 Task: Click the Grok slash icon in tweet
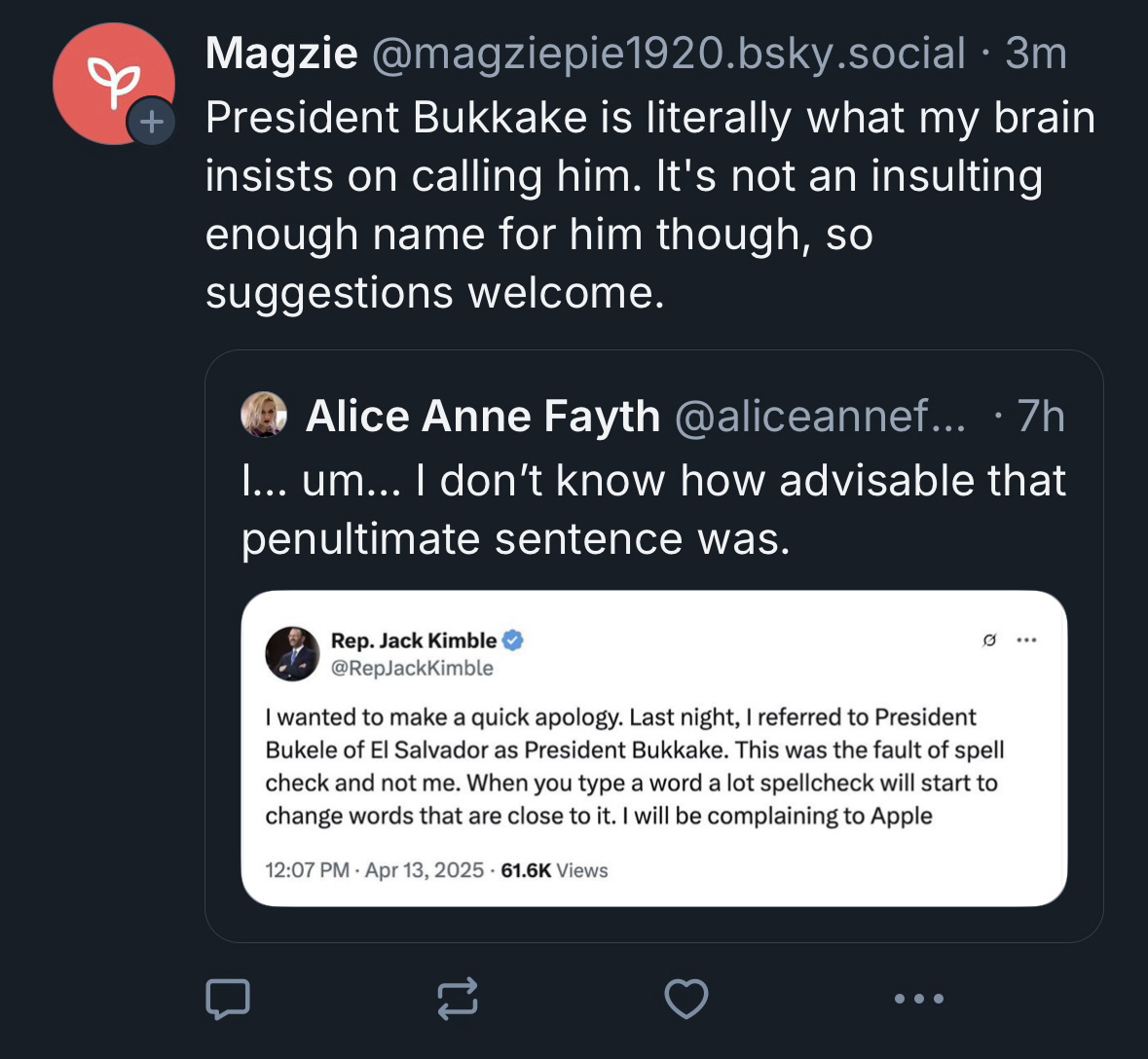click(x=989, y=640)
